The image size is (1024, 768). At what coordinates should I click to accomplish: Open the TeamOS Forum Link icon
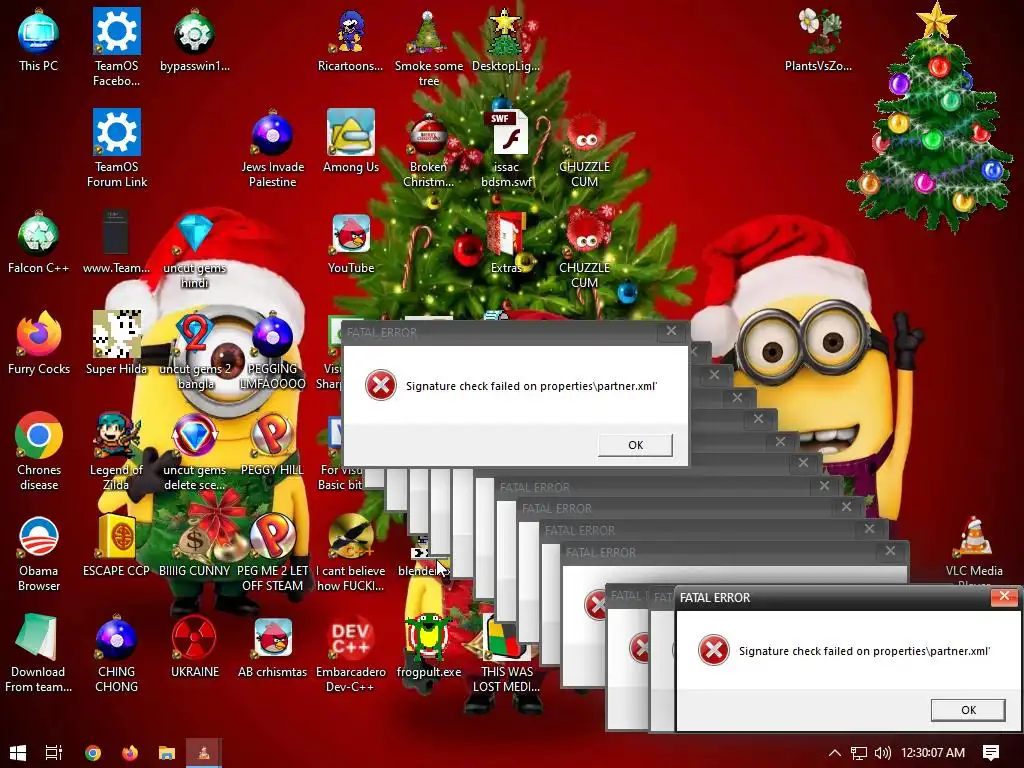[116, 132]
